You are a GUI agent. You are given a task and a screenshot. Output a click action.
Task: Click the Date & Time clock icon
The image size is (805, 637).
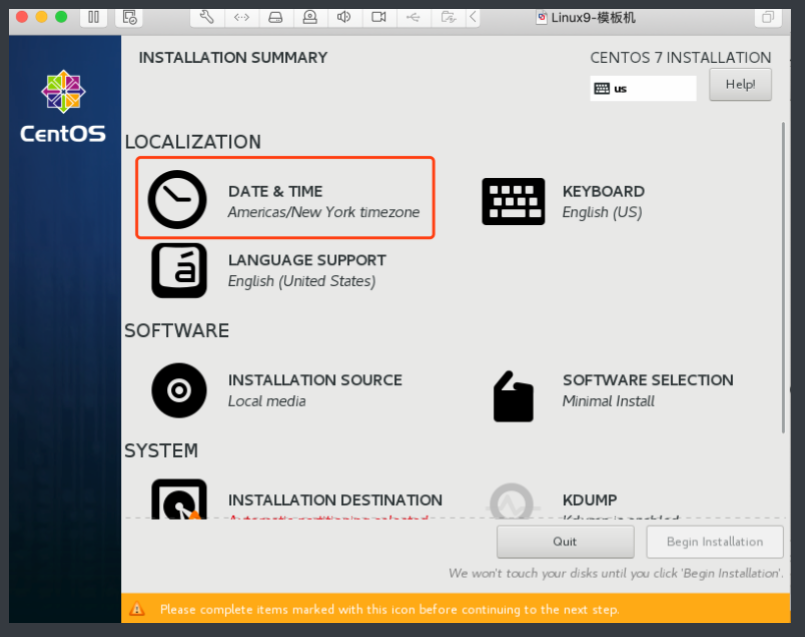tap(177, 199)
